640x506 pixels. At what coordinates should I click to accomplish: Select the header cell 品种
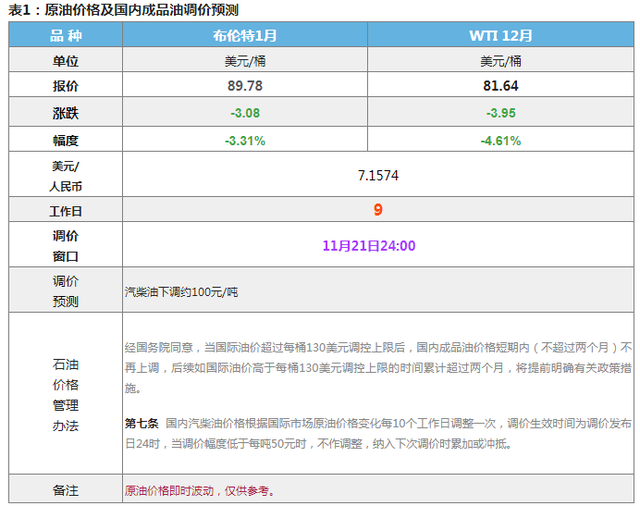[66, 36]
